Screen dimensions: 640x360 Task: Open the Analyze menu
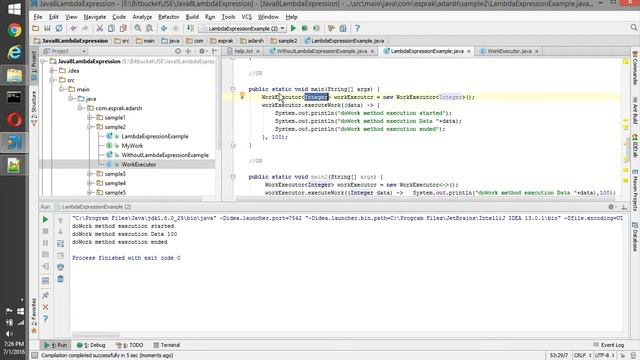click(x=142, y=17)
